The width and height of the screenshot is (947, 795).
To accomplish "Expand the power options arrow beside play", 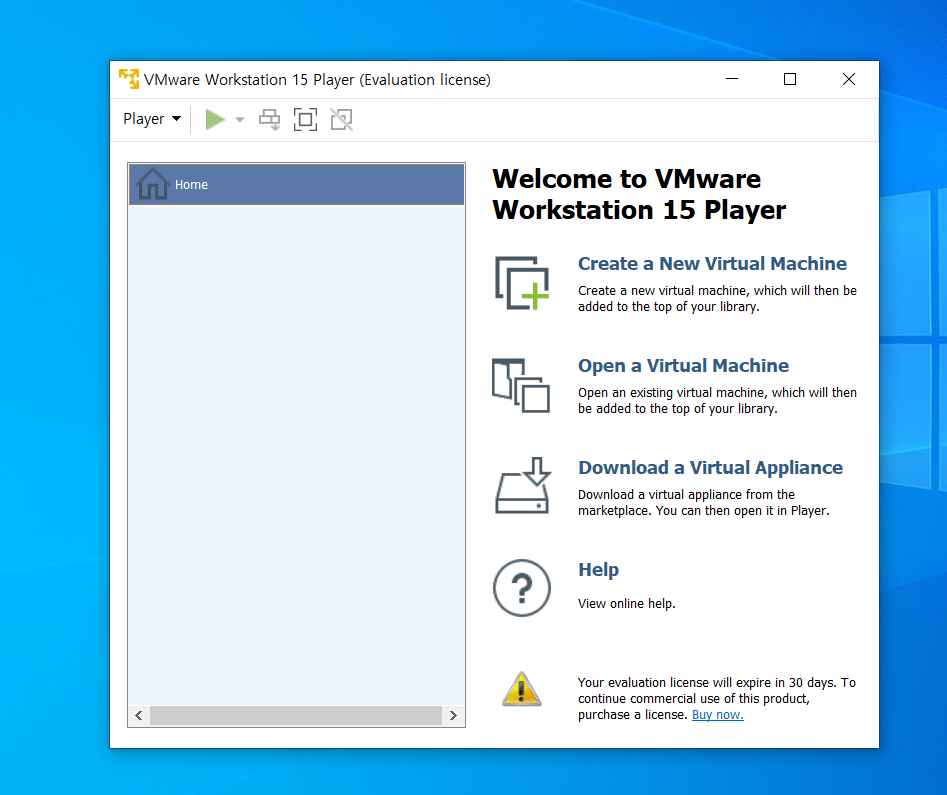I will [x=240, y=120].
